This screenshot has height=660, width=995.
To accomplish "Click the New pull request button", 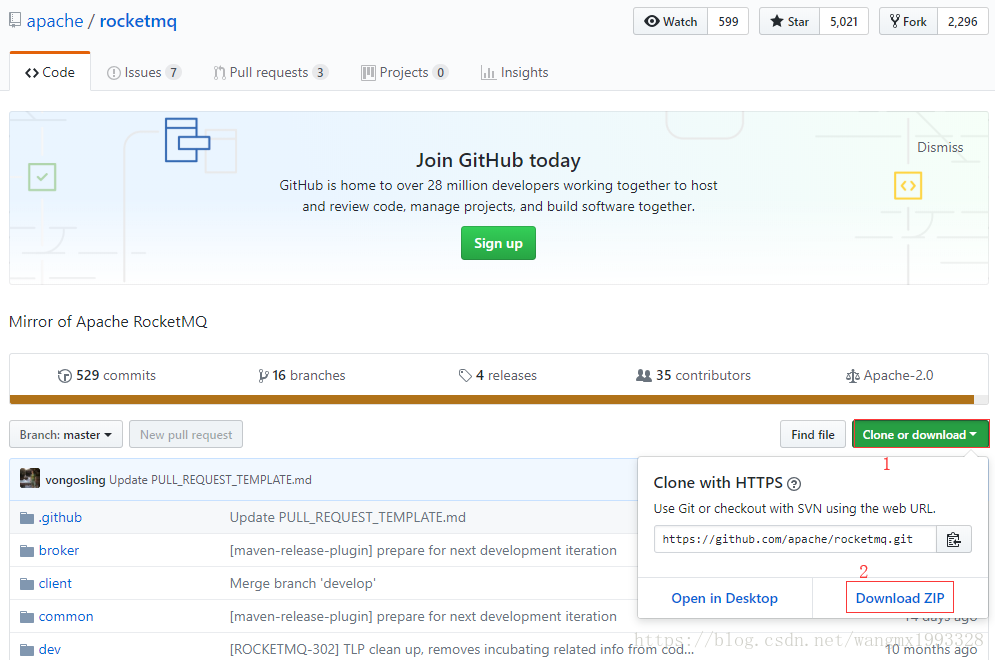I will (186, 435).
